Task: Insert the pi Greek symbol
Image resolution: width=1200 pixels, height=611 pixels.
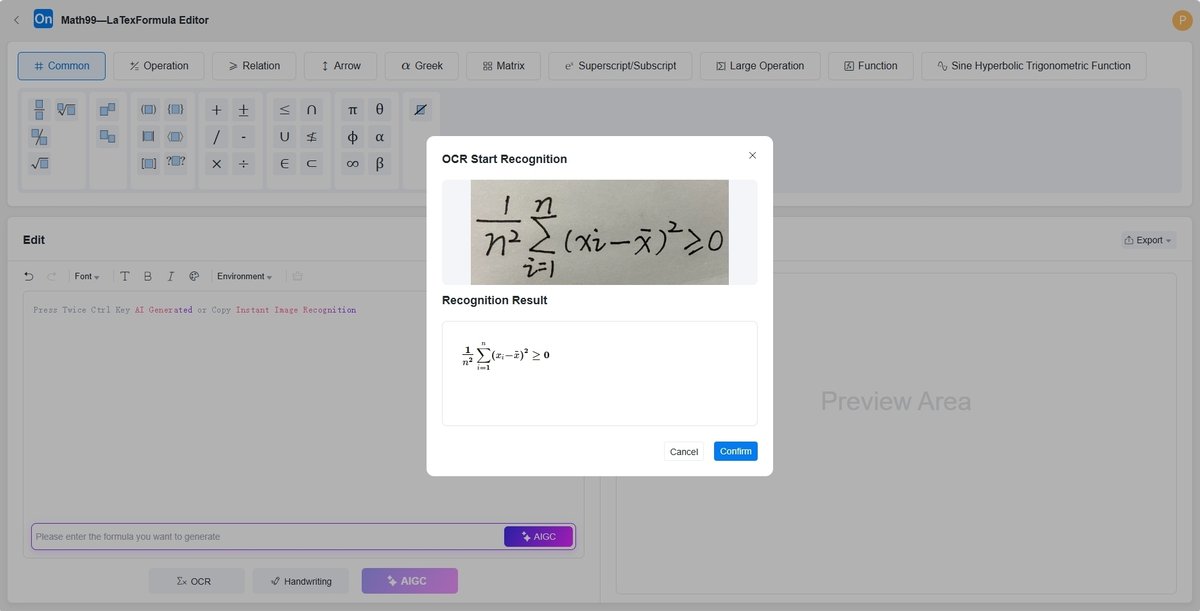Action: coord(353,109)
